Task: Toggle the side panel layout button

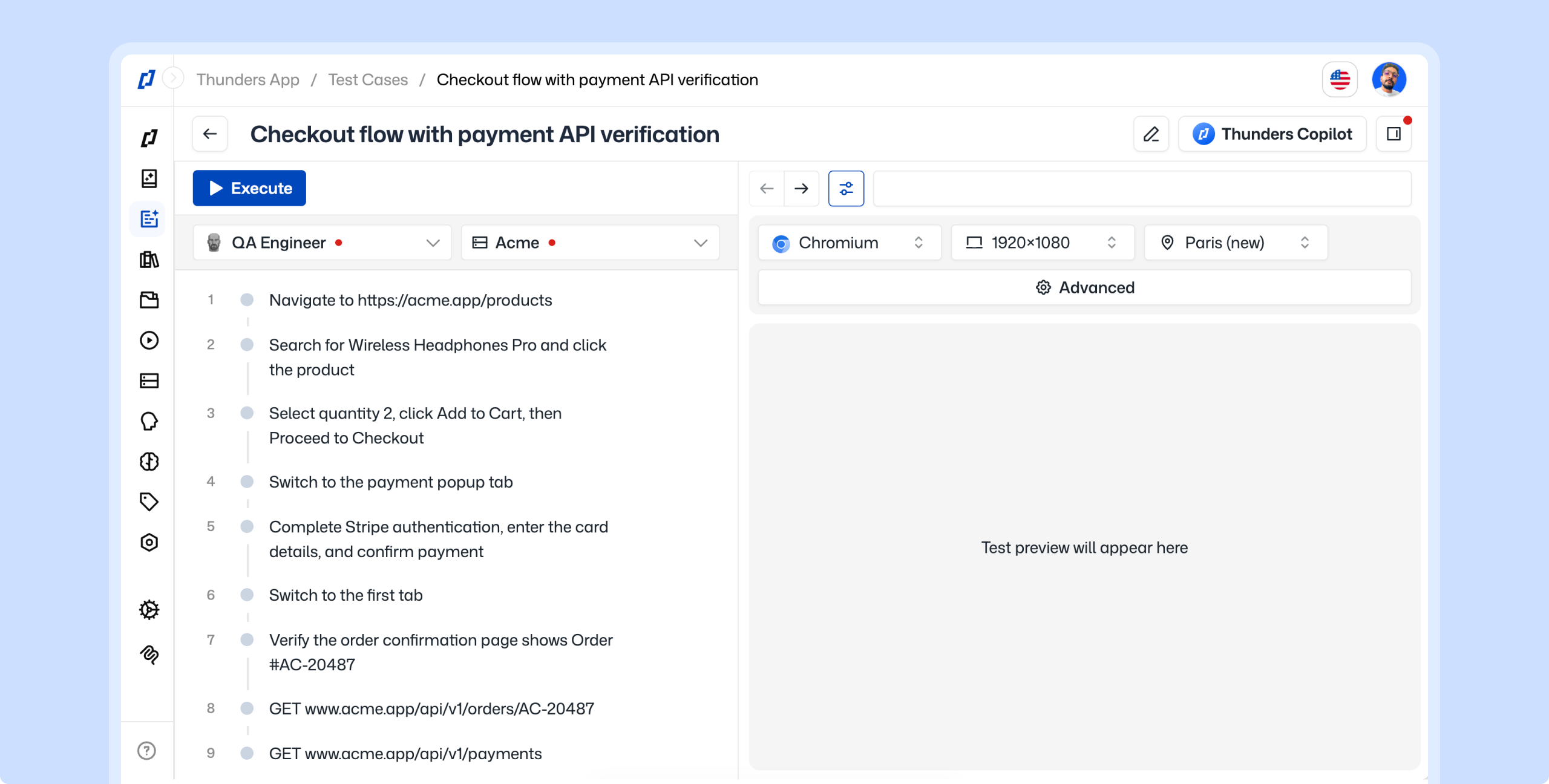Action: tap(1394, 134)
